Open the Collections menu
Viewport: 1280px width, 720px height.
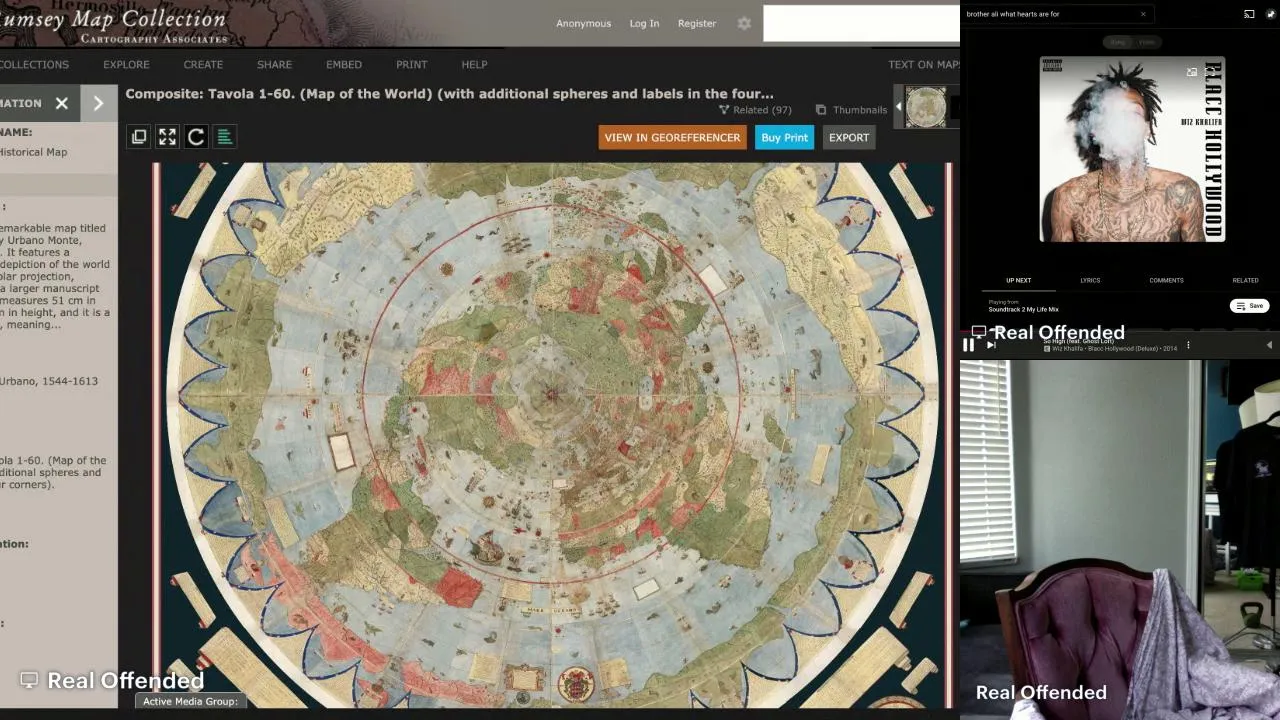coord(34,64)
